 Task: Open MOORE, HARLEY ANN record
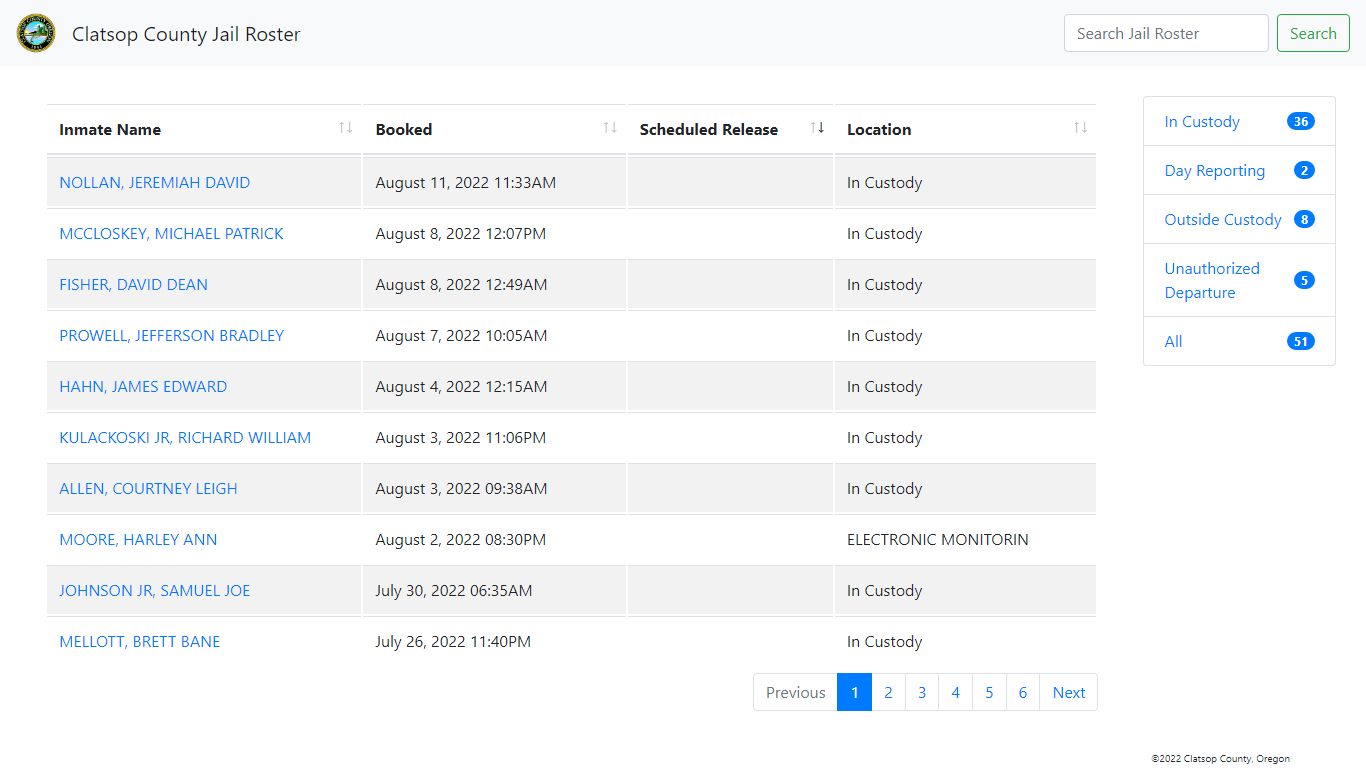pyautogui.click(x=138, y=540)
